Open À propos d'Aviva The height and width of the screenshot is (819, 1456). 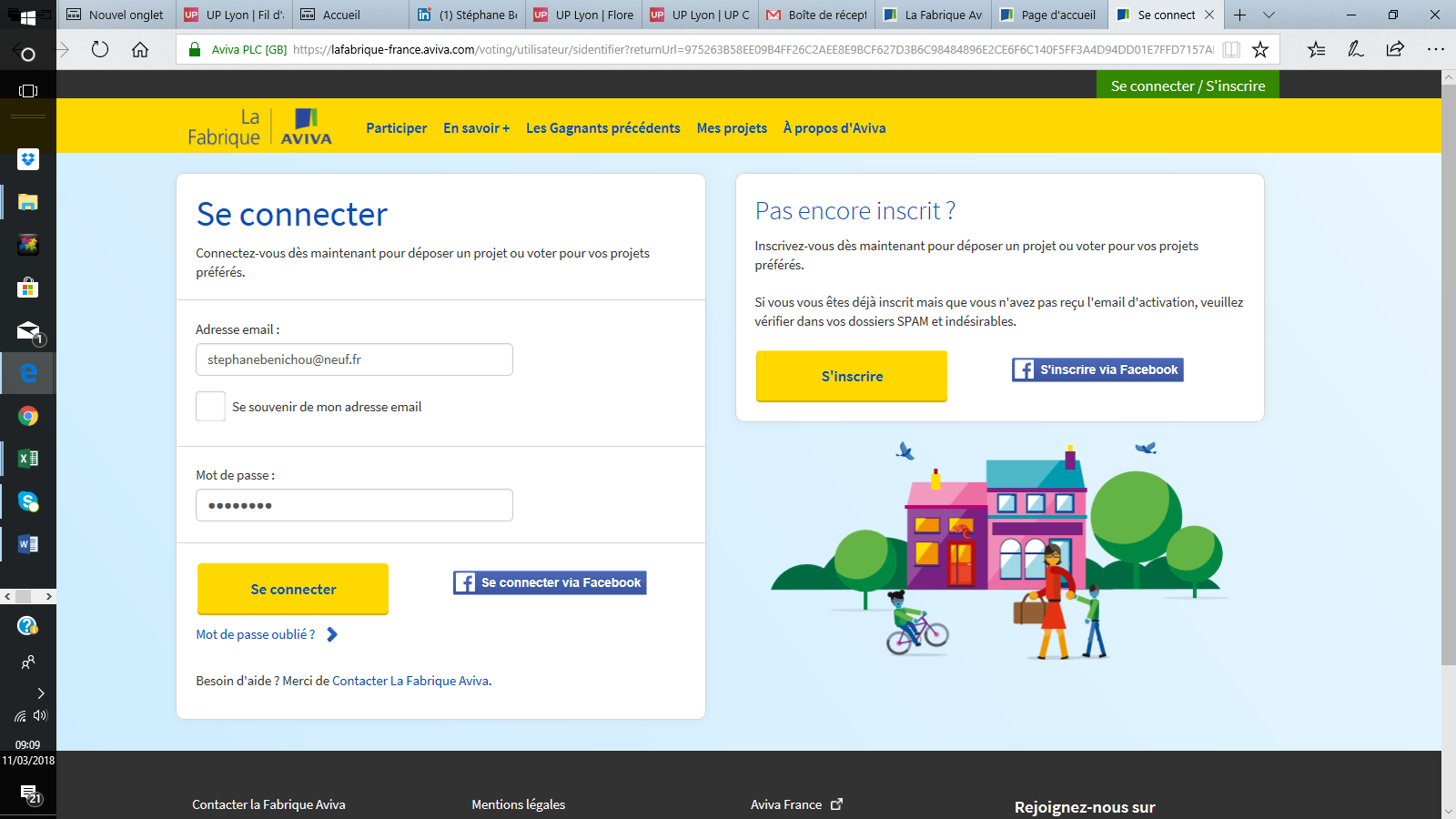pos(834,128)
